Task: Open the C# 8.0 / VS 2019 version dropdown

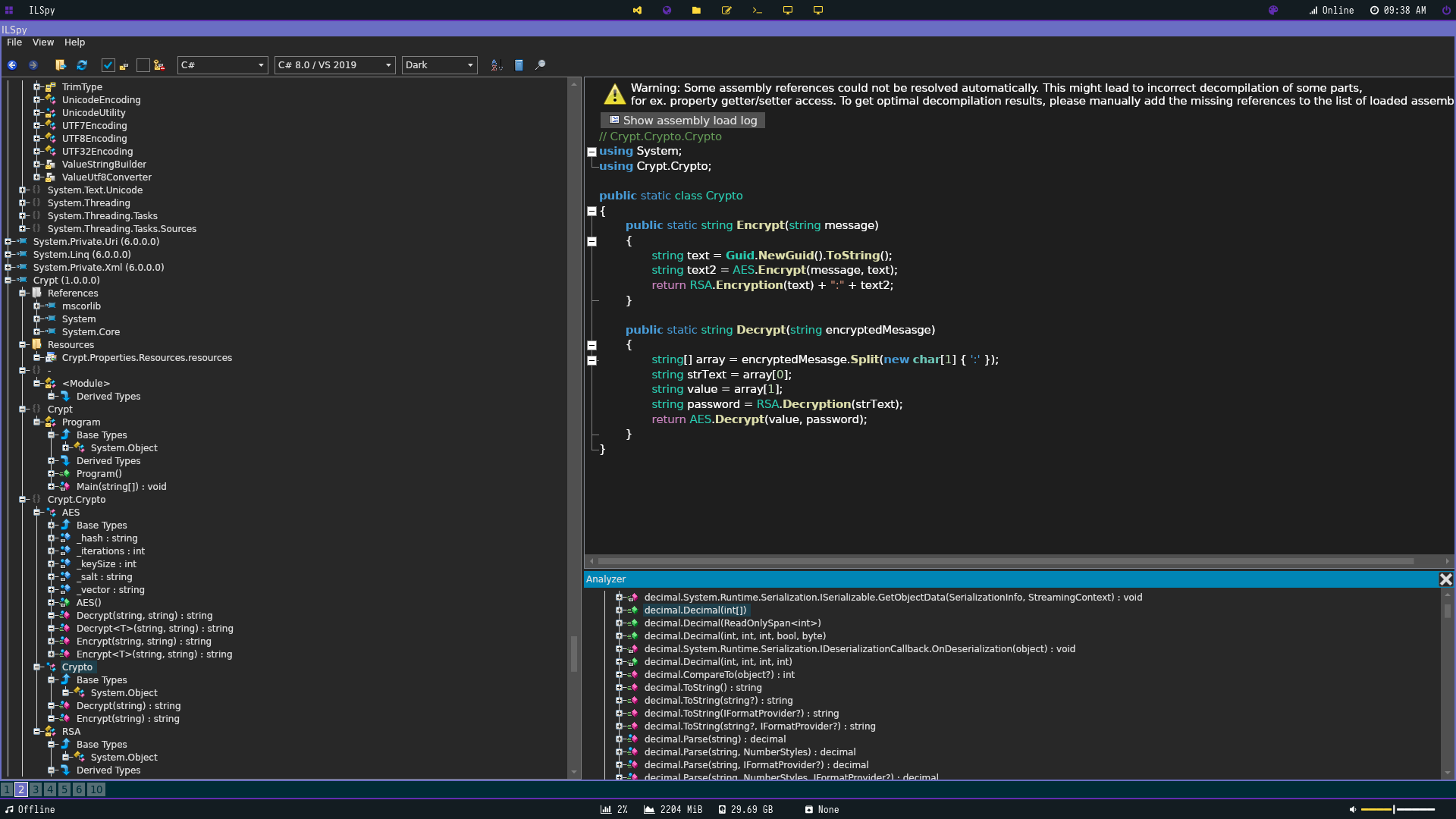Action: pyautogui.click(x=334, y=65)
